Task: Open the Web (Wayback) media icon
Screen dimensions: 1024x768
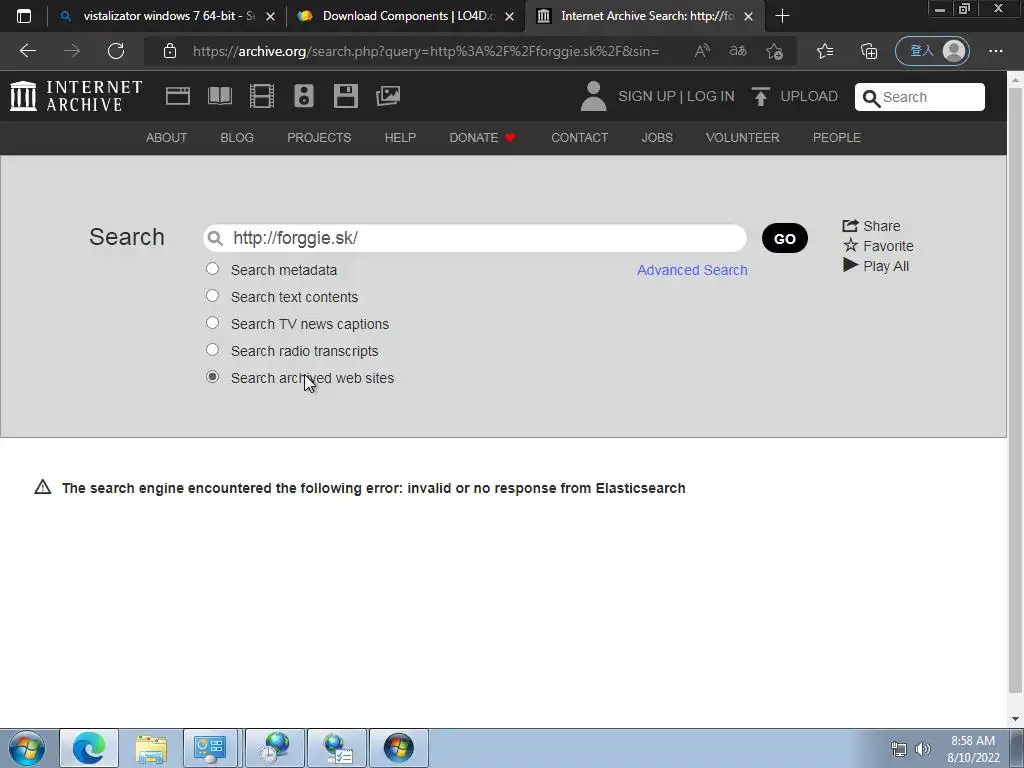Action: coord(178,96)
